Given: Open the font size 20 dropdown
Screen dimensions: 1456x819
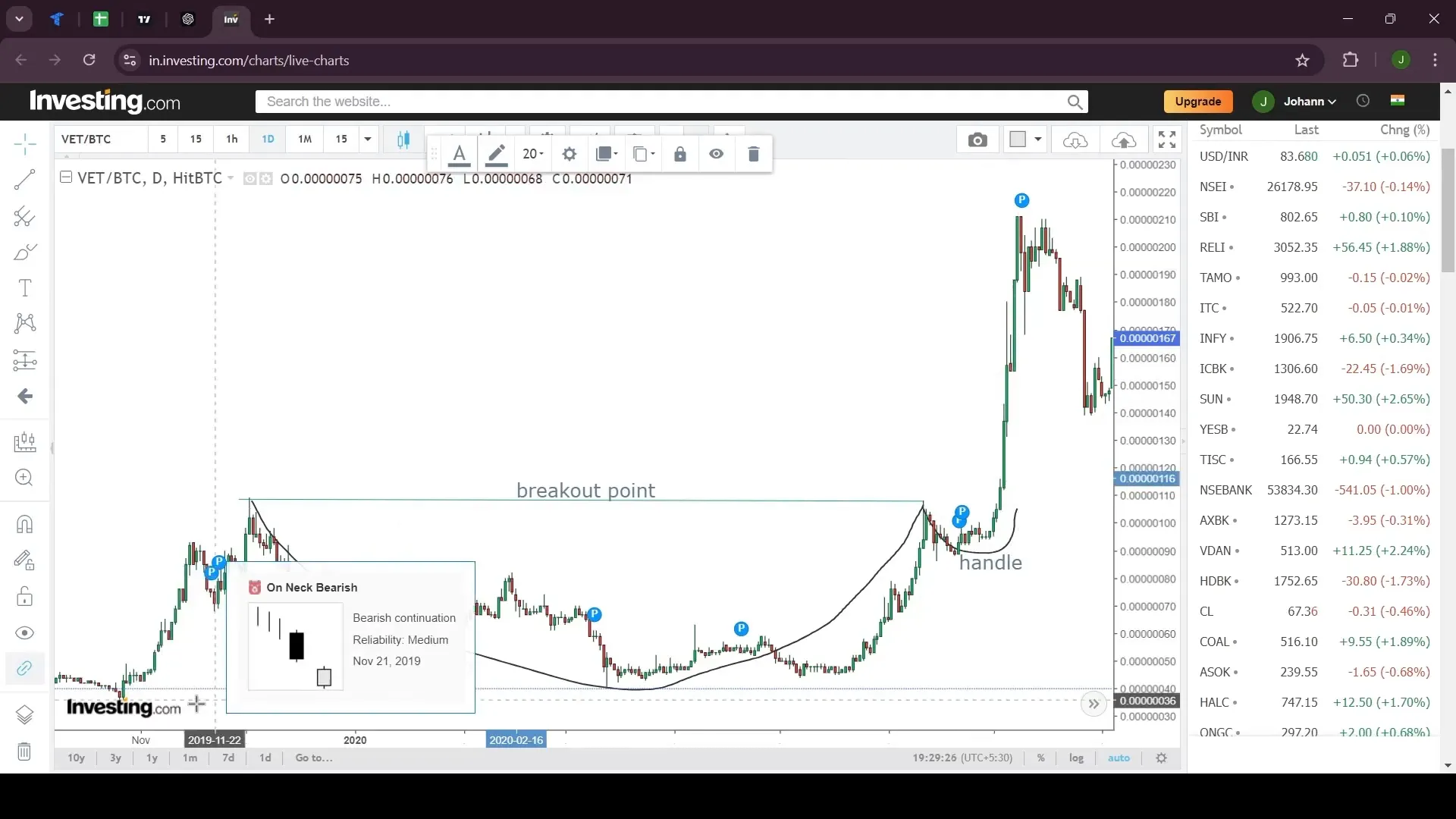Looking at the screenshot, I should click(x=533, y=155).
